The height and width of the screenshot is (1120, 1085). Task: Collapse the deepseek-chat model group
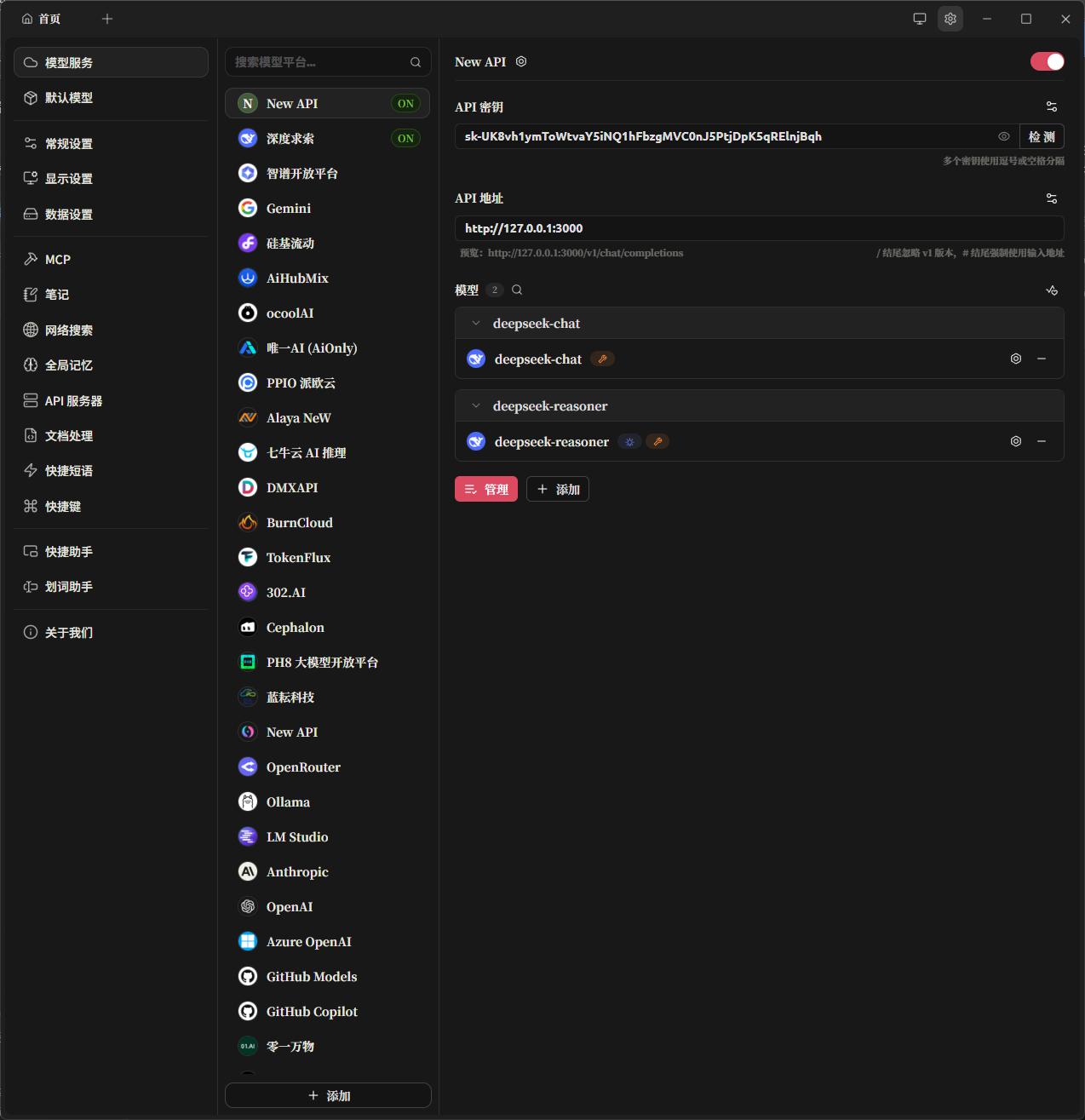coord(476,324)
